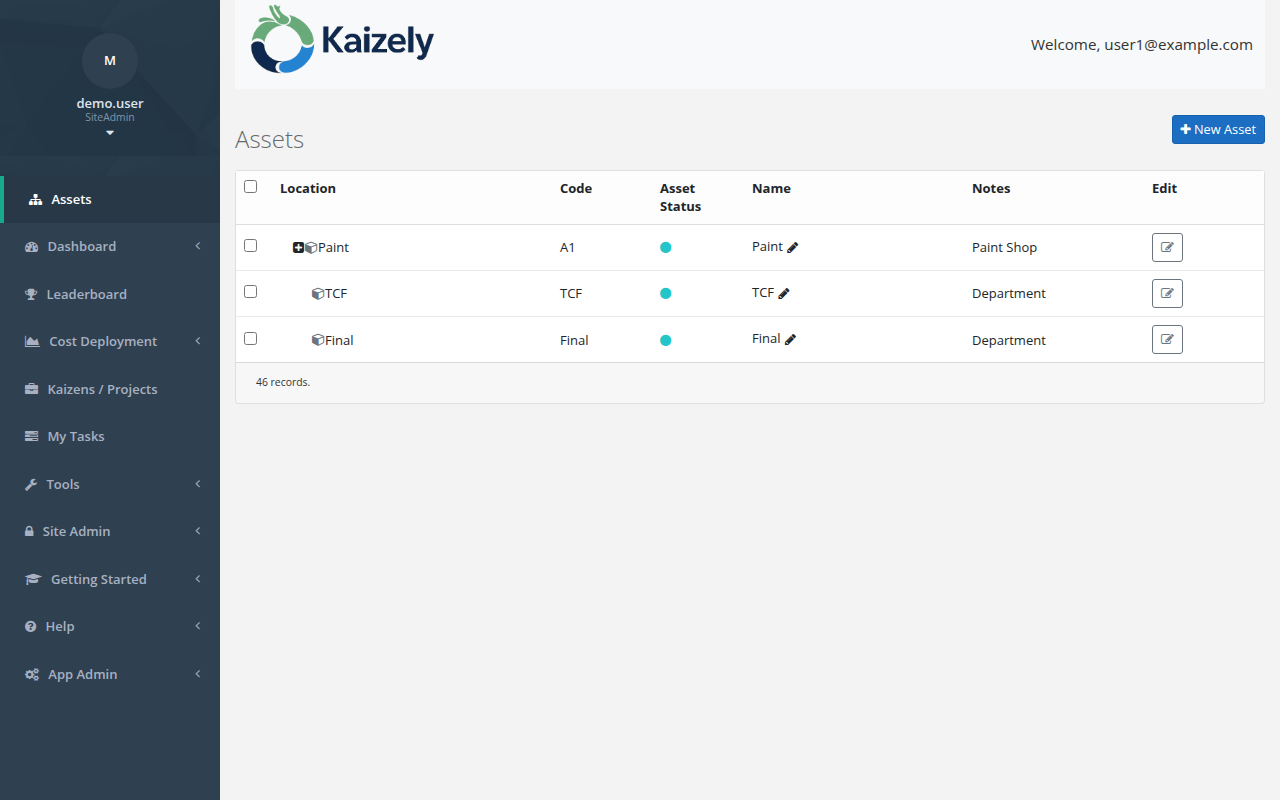Click the Assets sitemap icon in sidebar
Screen dimensions: 1280x800
point(33,199)
